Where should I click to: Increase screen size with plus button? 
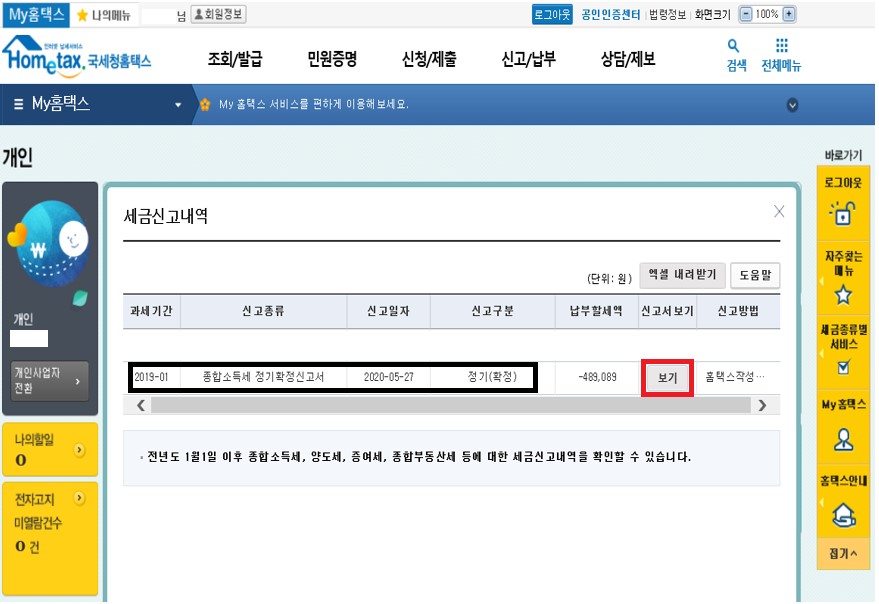coord(789,14)
